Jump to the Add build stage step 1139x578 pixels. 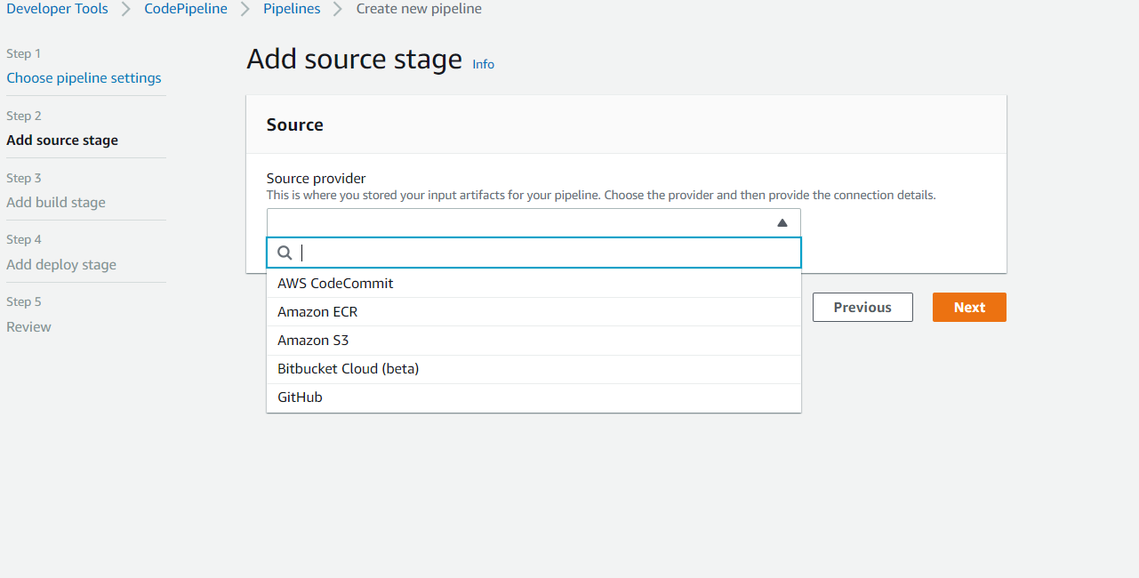(x=56, y=202)
